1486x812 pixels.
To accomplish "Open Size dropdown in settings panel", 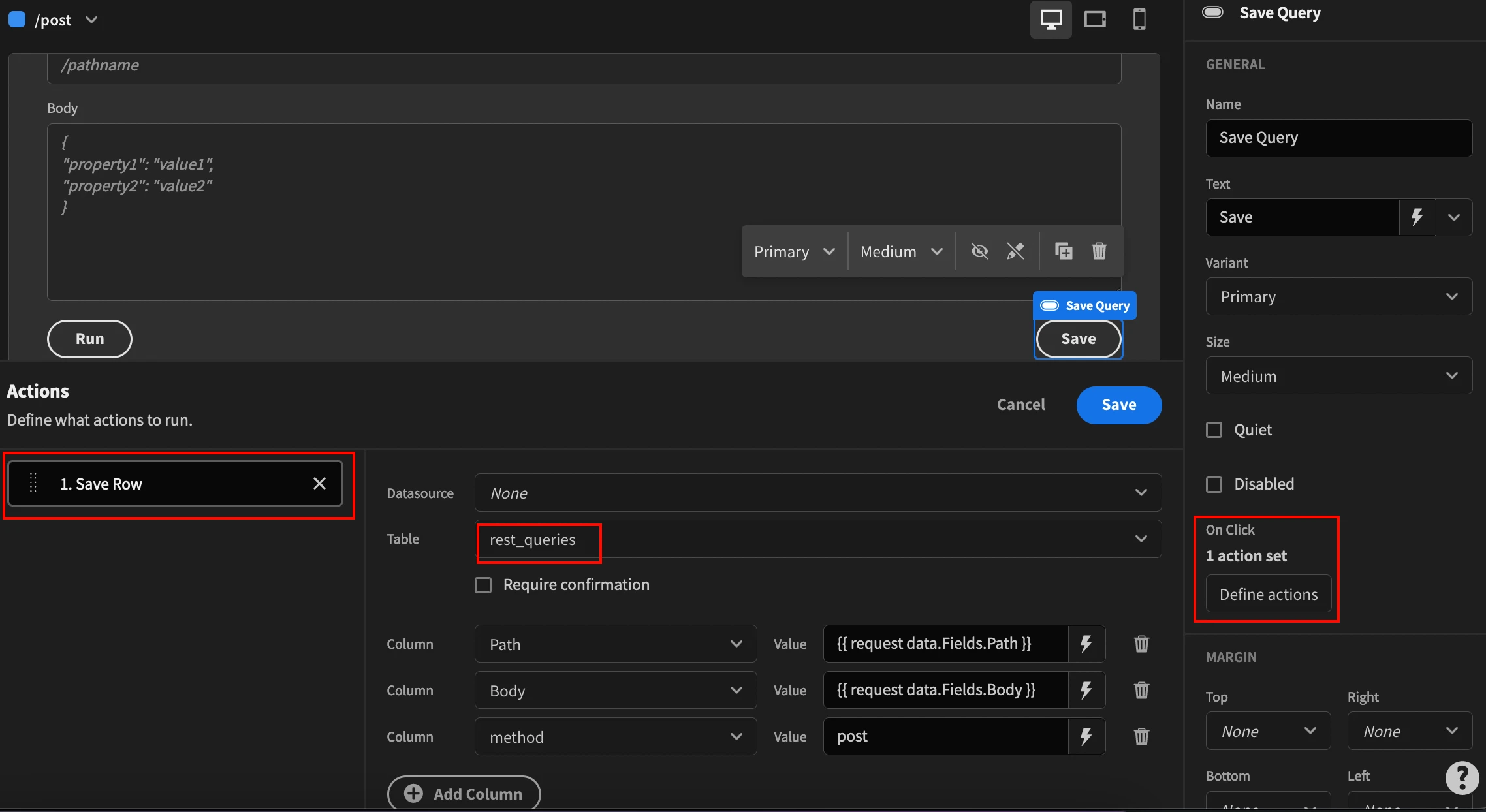I will click(x=1338, y=376).
